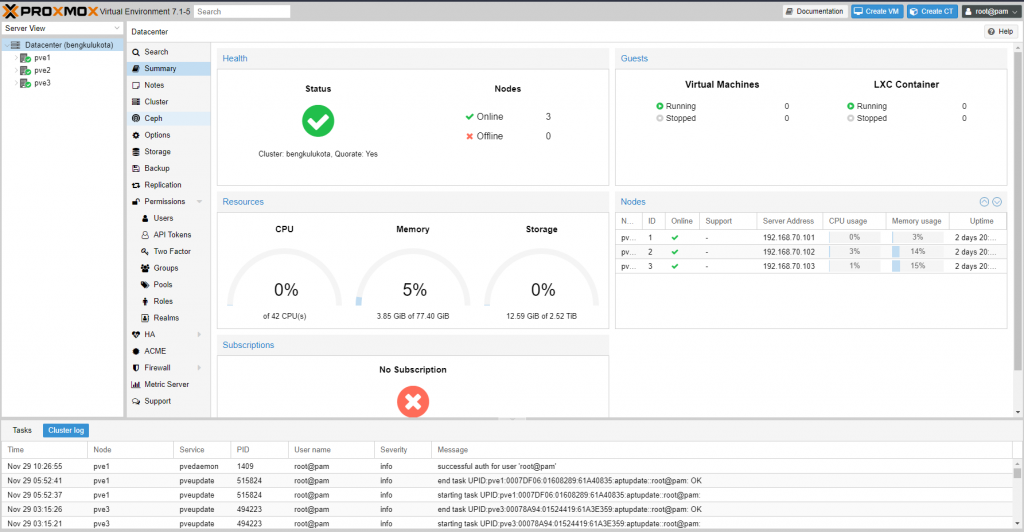Viewport: 1024px width, 532px height.
Task: Open Documentation
Action: tap(815, 11)
